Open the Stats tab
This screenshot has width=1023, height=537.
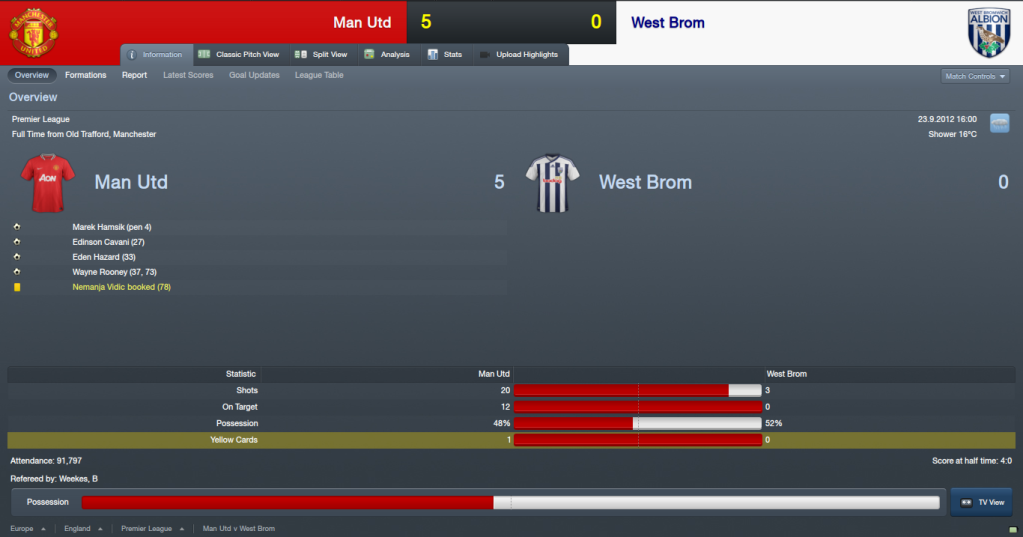445,55
